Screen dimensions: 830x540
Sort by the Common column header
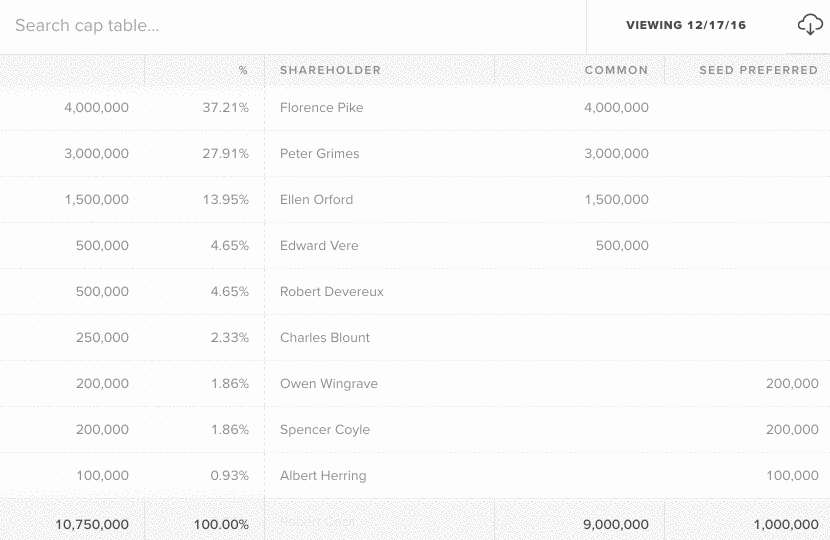pos(616,70)
